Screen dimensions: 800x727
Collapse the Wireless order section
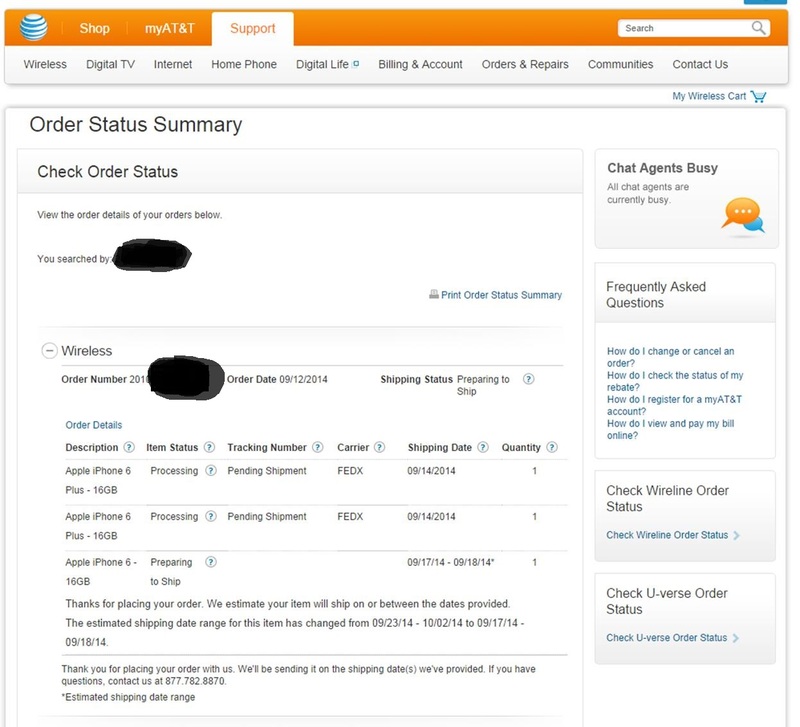tap(49, 350)
